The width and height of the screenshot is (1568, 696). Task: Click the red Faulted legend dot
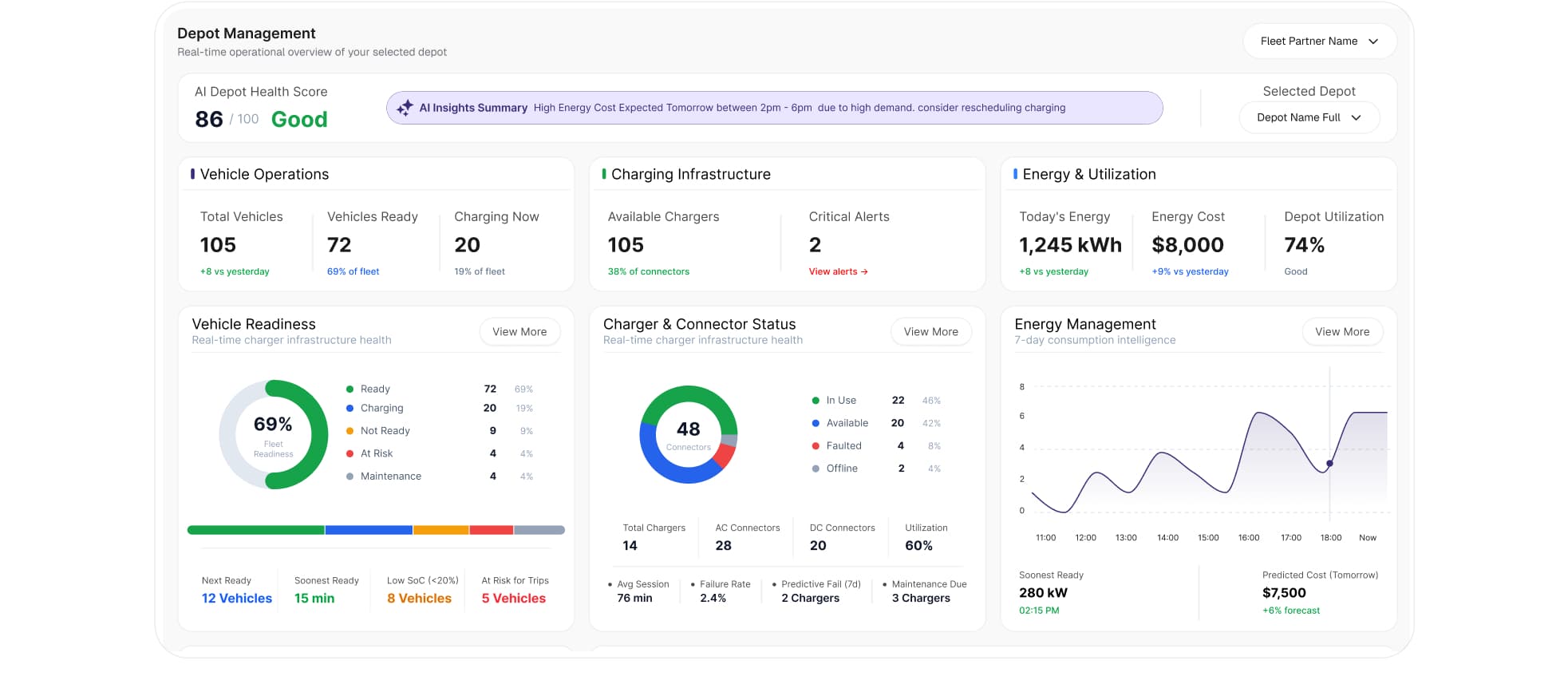tap(816, 446)
